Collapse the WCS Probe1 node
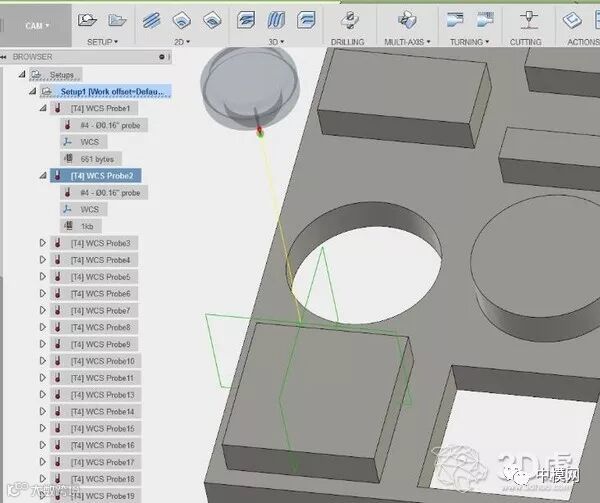Viewport: 600px width, 503px height. click(x=43, y=108)
